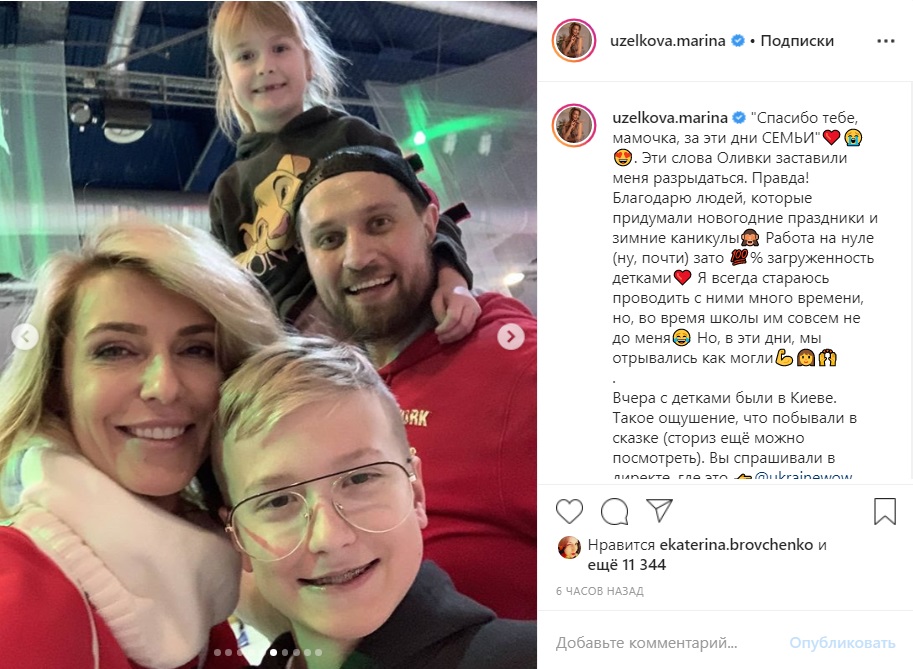
Task: Click the avatar beside the caption
Action: pos(574,125)
